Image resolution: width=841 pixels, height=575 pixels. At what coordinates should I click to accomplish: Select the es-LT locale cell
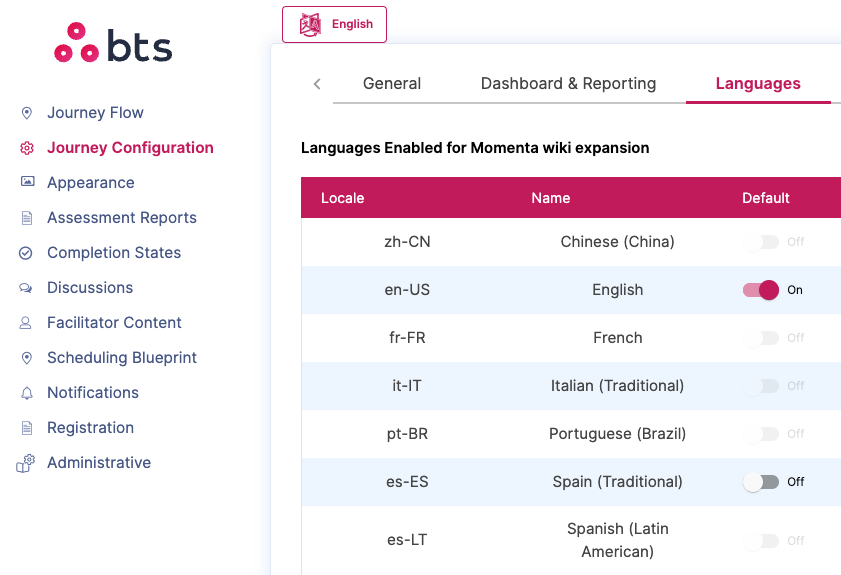407,540
